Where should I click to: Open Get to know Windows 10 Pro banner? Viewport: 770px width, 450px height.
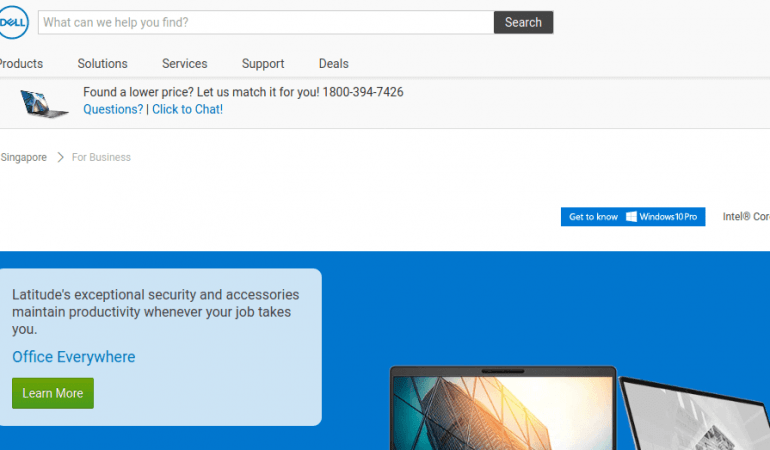633,217
